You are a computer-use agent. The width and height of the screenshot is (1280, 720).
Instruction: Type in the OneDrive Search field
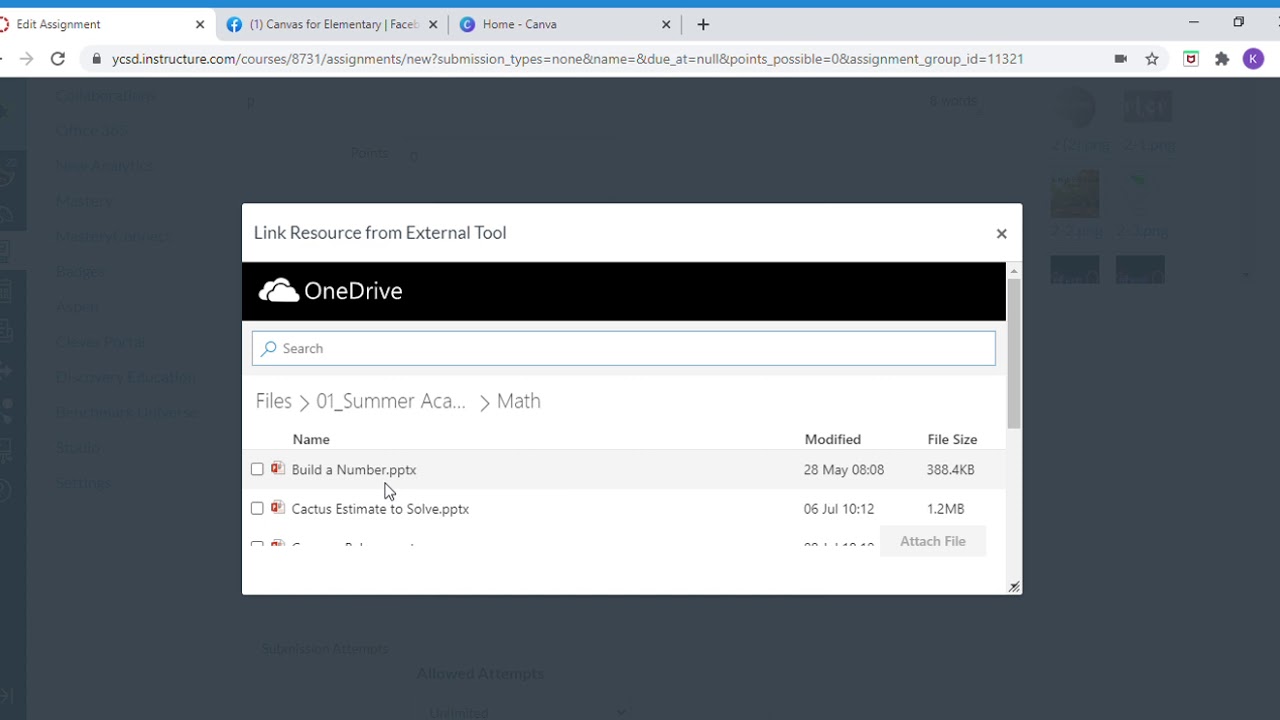click(x=623, y=348)
